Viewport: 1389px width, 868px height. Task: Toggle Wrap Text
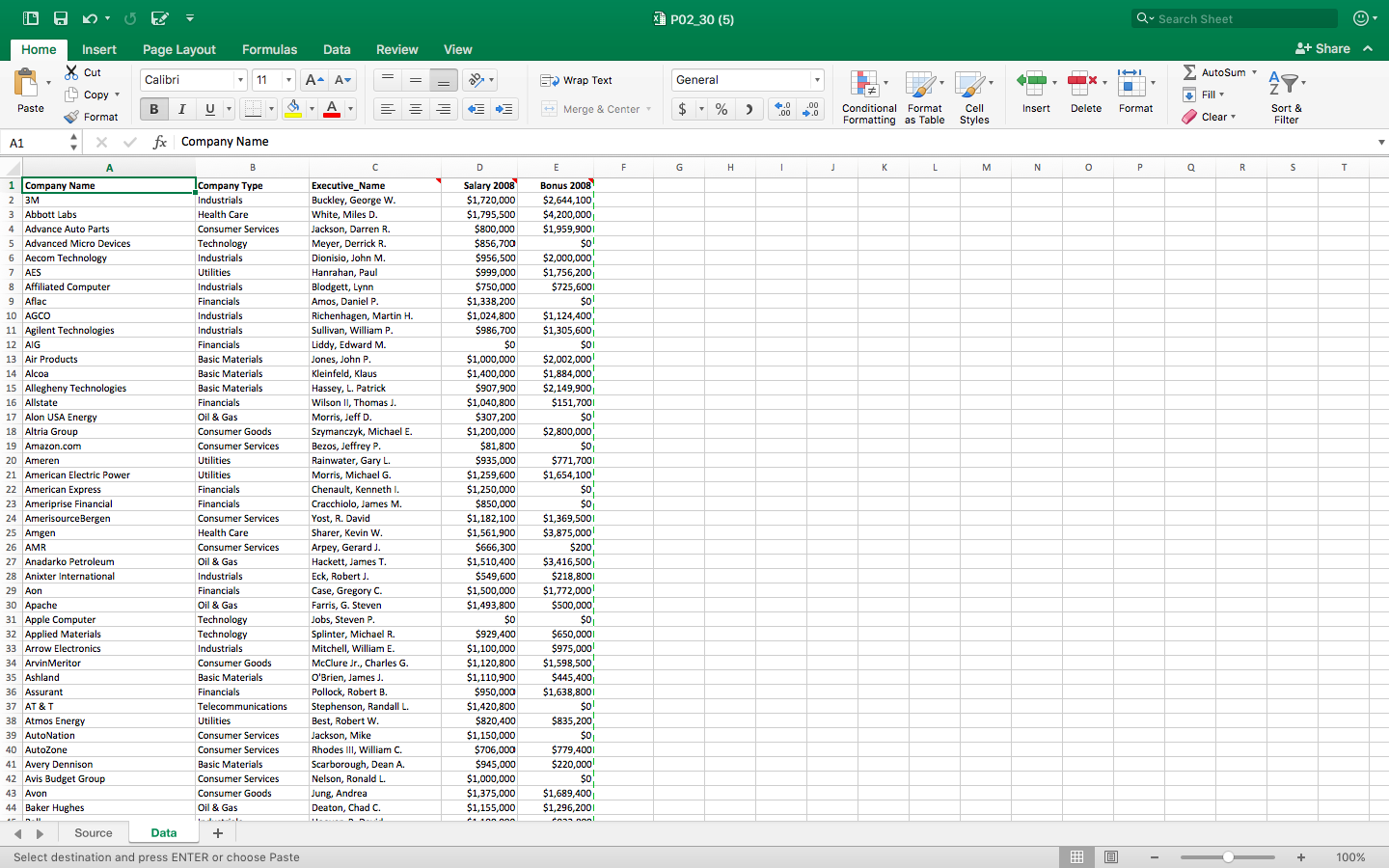pos(577,80)
